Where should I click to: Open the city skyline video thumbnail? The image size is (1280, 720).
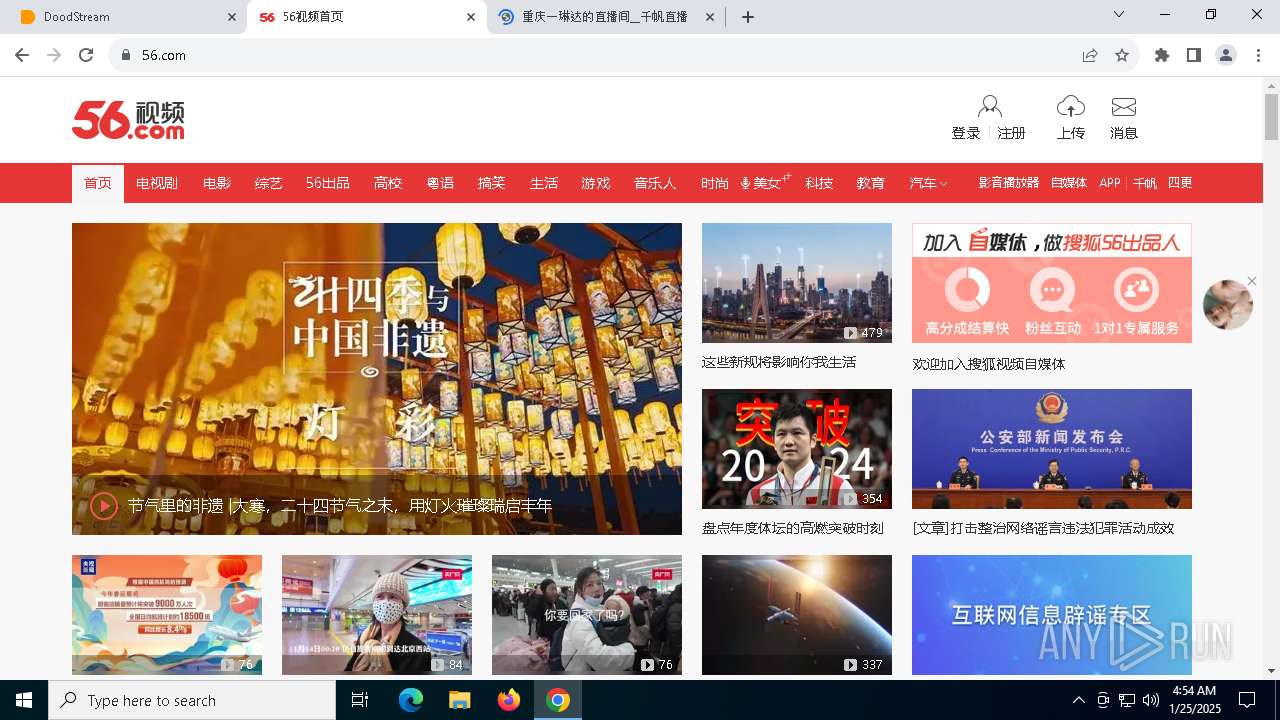(x=797, y=283)
